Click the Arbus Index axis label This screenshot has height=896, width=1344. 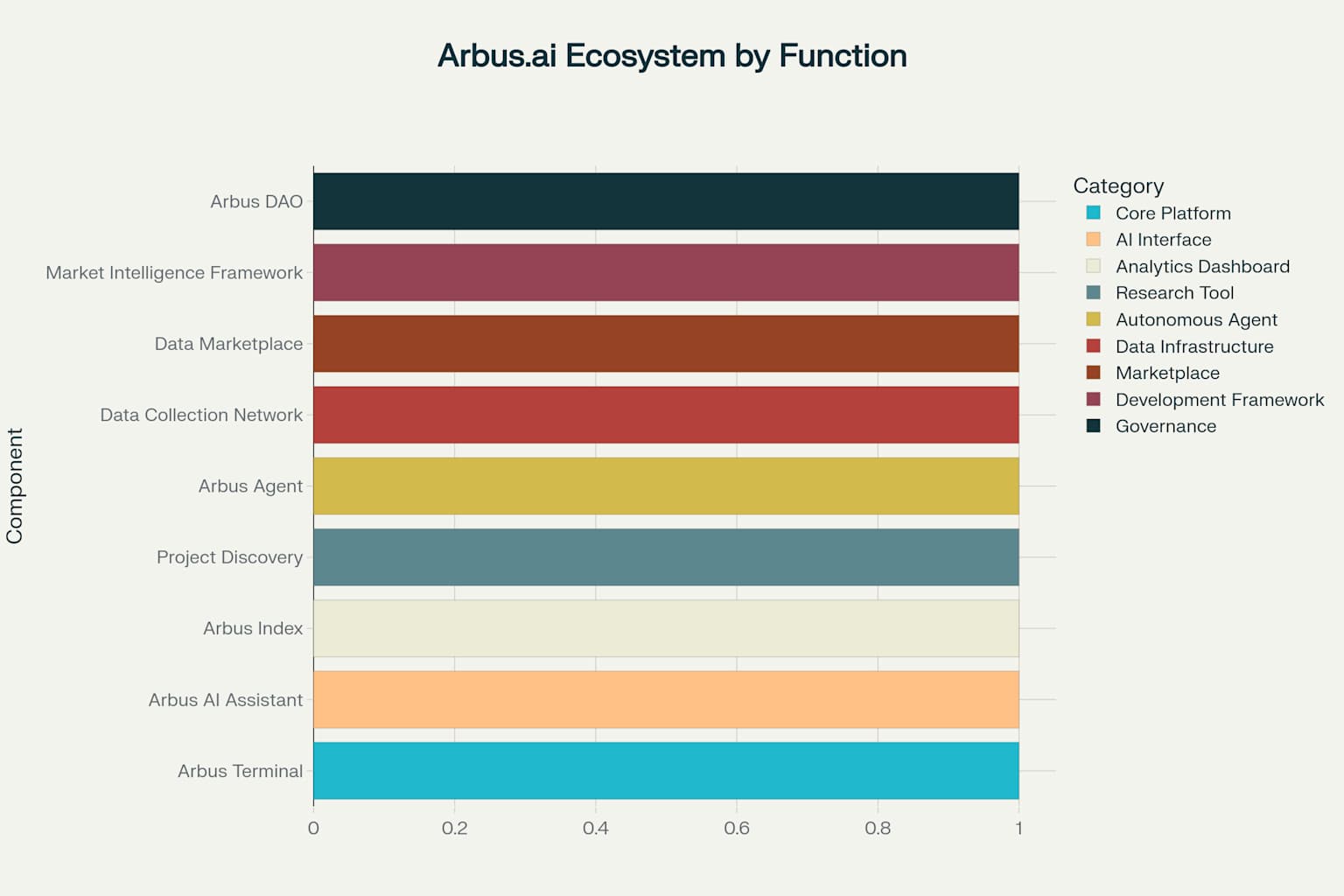click(253, 628)
